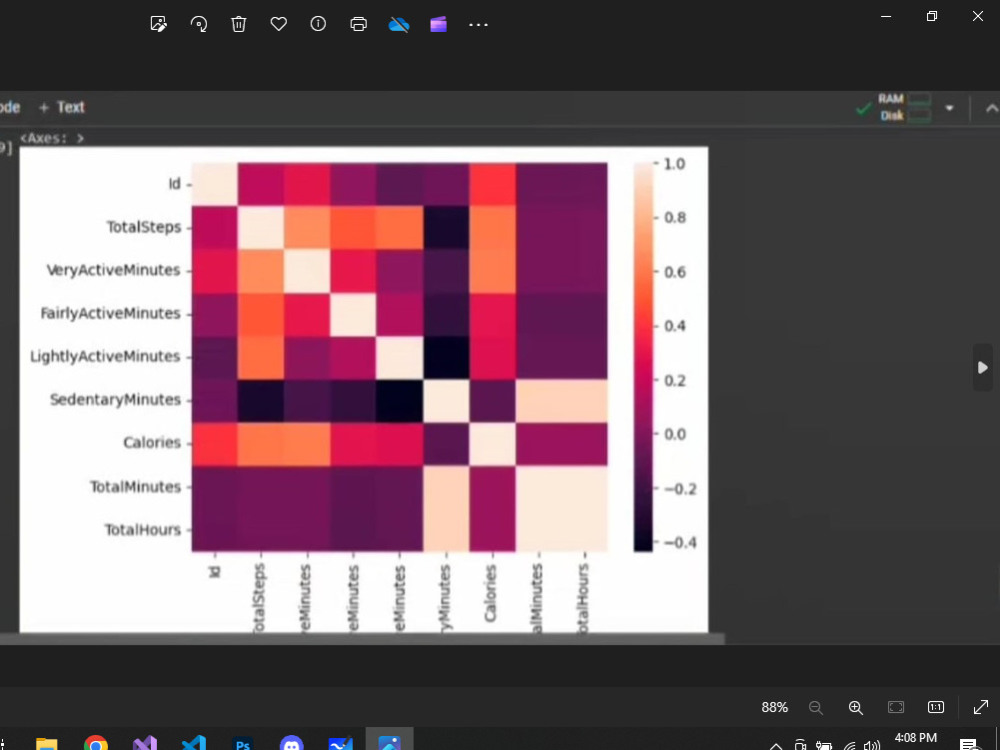Screen dimensions: 1000x750
Task: Open the 4:08 PM clock flyout
Action: pos(916,739)
